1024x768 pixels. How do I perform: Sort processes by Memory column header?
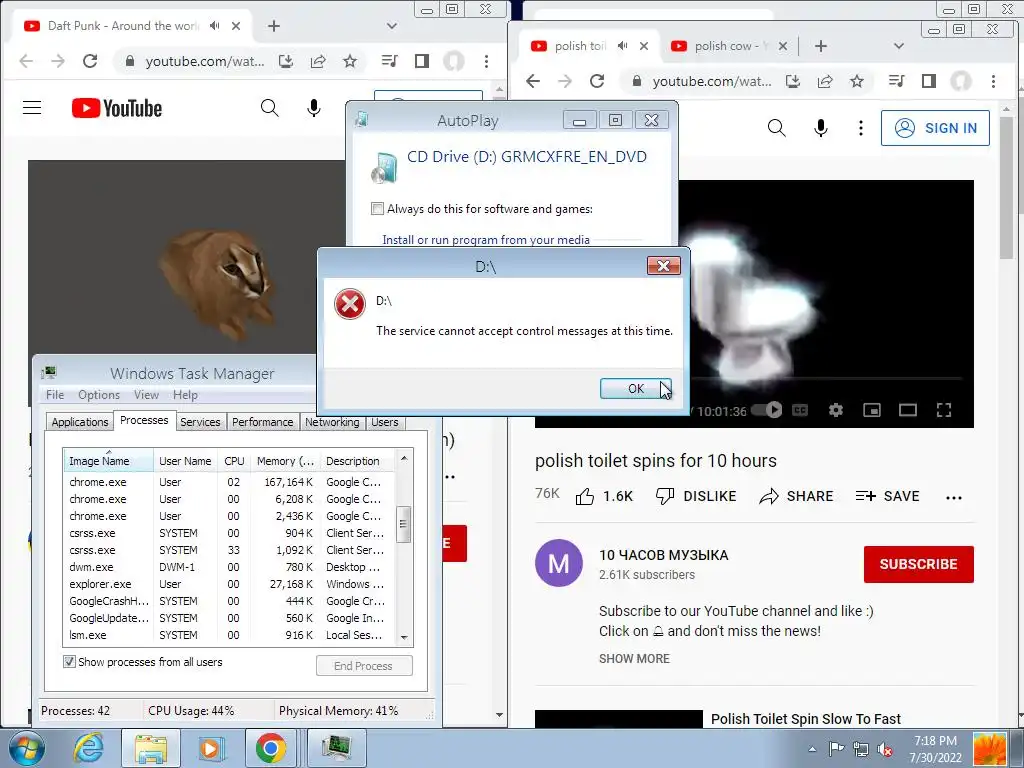tap(285, 460)
